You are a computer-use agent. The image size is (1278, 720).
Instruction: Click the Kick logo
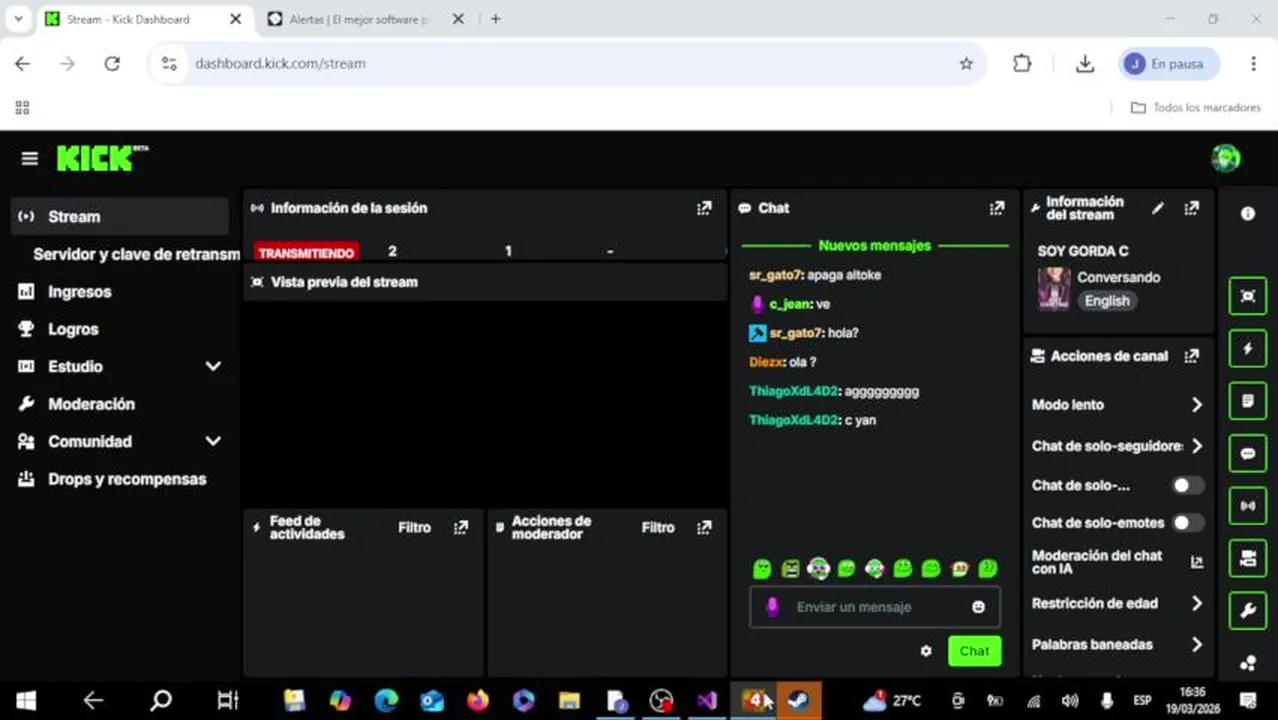point(102,158)
